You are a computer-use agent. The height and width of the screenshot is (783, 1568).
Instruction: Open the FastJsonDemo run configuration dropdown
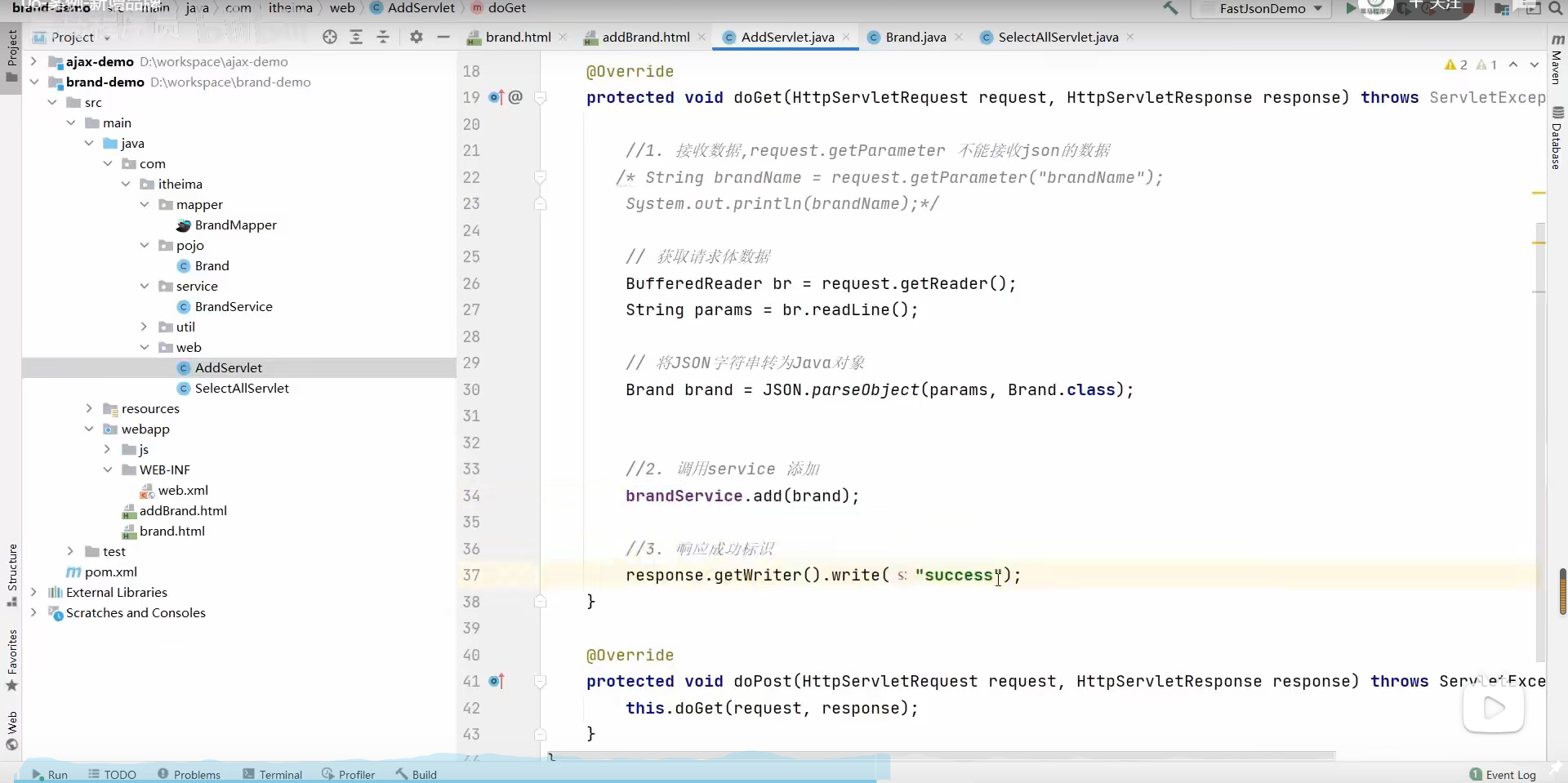(x=1261, y=8)
